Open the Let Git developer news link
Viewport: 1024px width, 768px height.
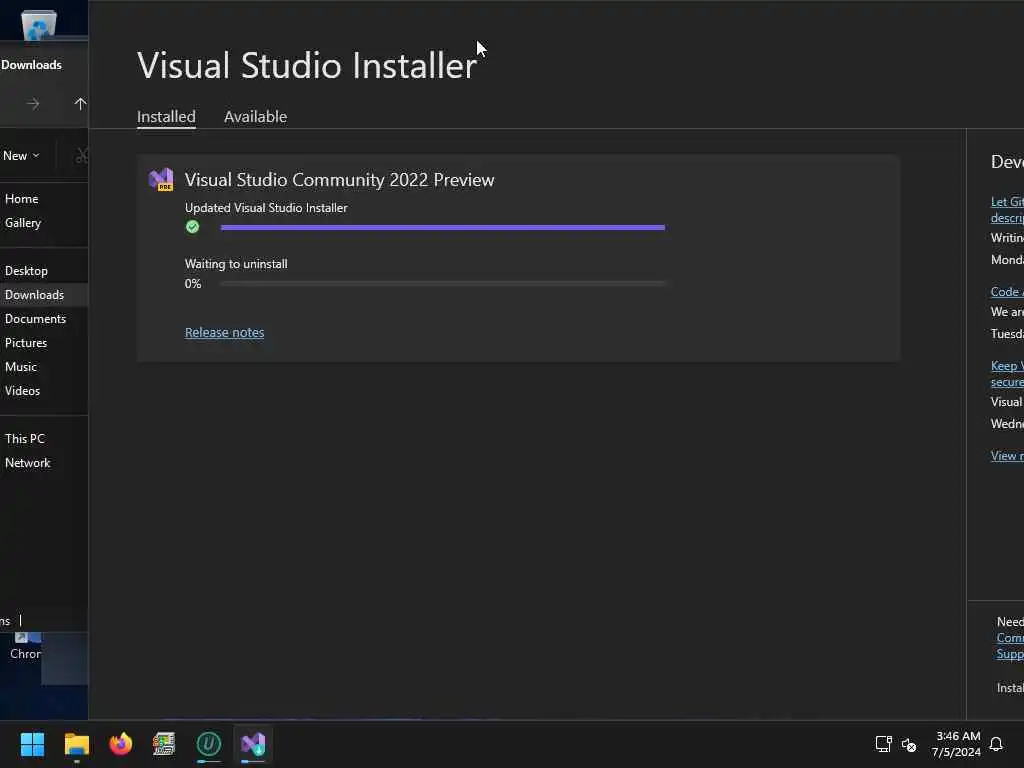point(1007,210)
